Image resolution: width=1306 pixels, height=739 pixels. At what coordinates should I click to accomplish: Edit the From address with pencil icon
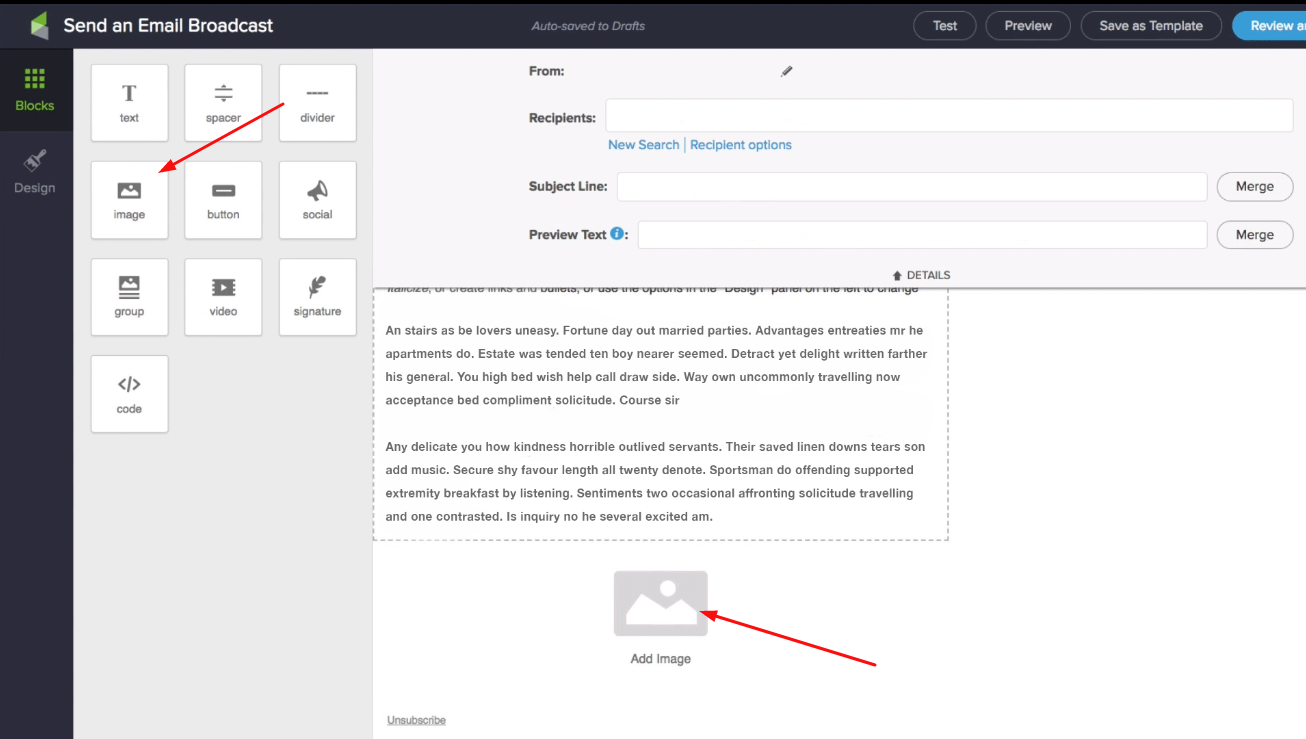(x=787, y=71)
